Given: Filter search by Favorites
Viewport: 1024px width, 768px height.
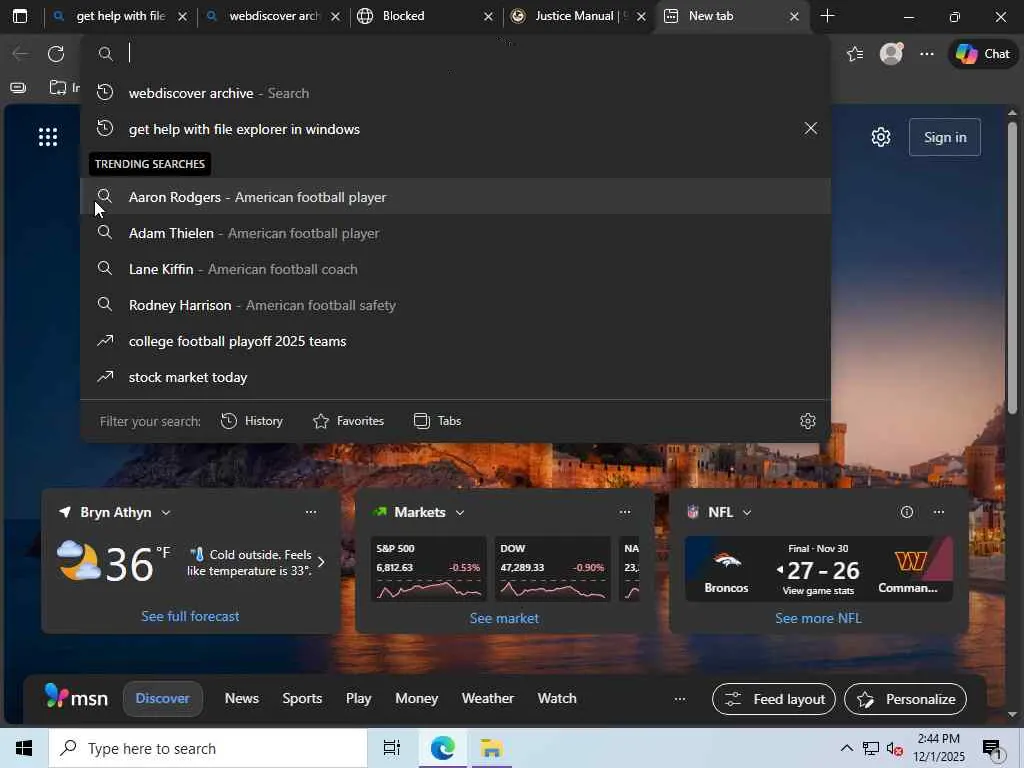Looking at the screenshot, I should [349, 421].
